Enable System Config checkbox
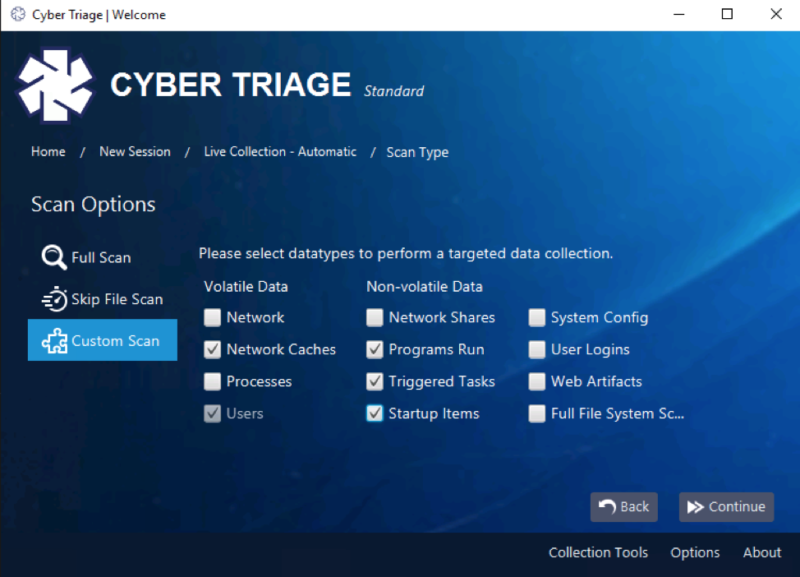 tap(537, 317)
